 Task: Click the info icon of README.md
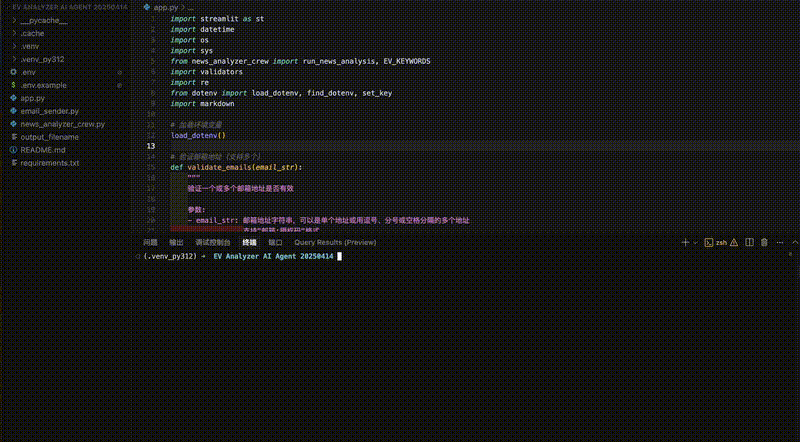14,150
